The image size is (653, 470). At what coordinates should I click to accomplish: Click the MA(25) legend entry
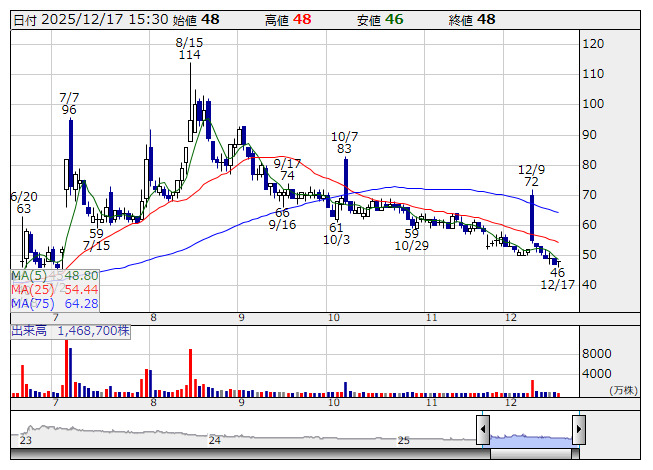tap(54, 289)
